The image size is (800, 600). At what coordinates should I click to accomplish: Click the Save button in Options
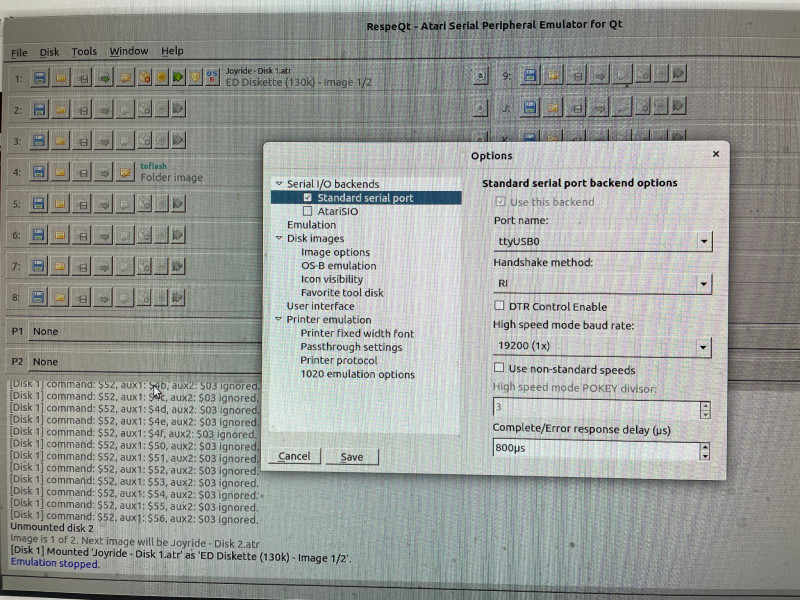(351, 456)
